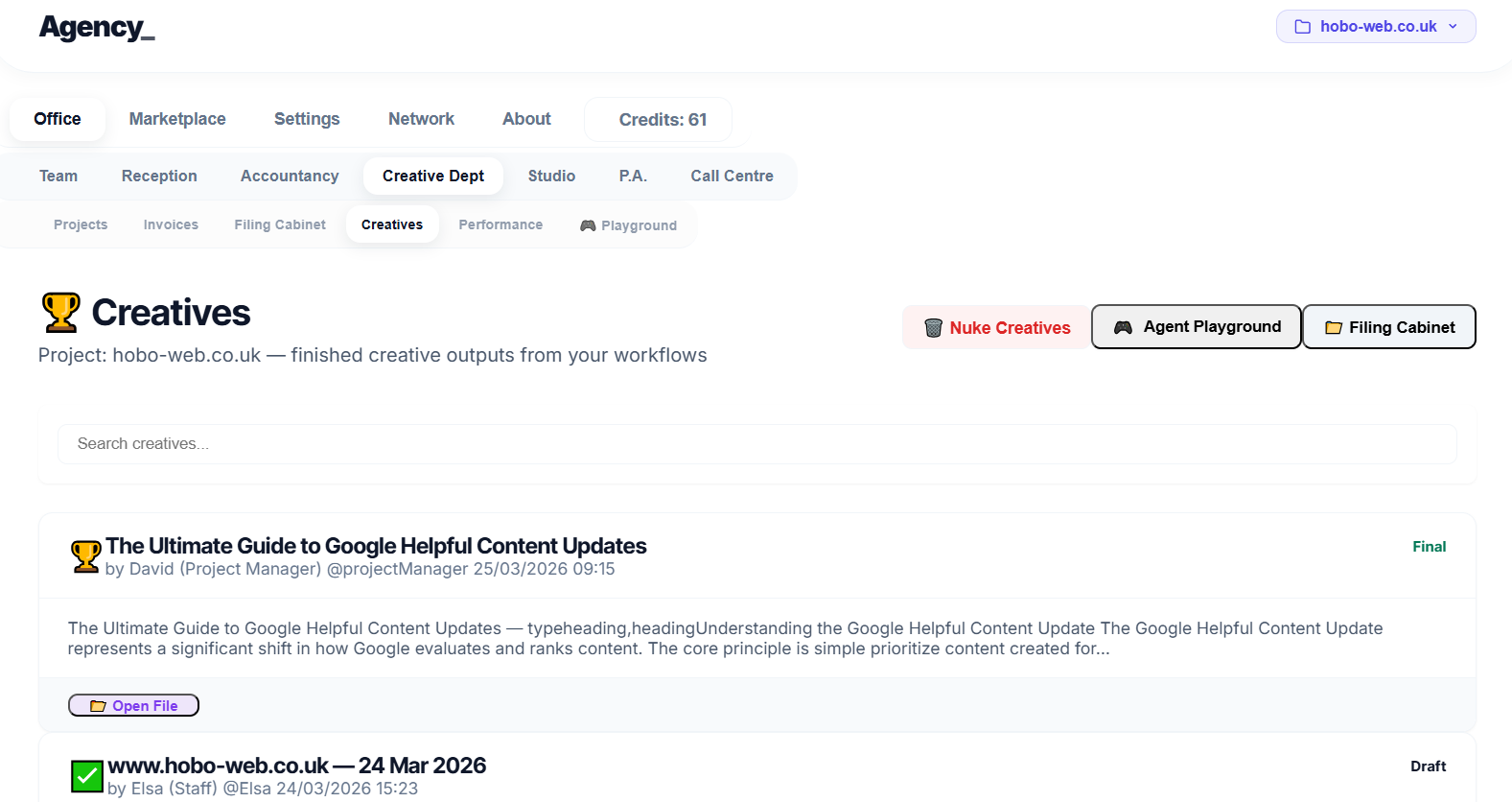Open The Ultimate Guide creative title

pos(376,546)
